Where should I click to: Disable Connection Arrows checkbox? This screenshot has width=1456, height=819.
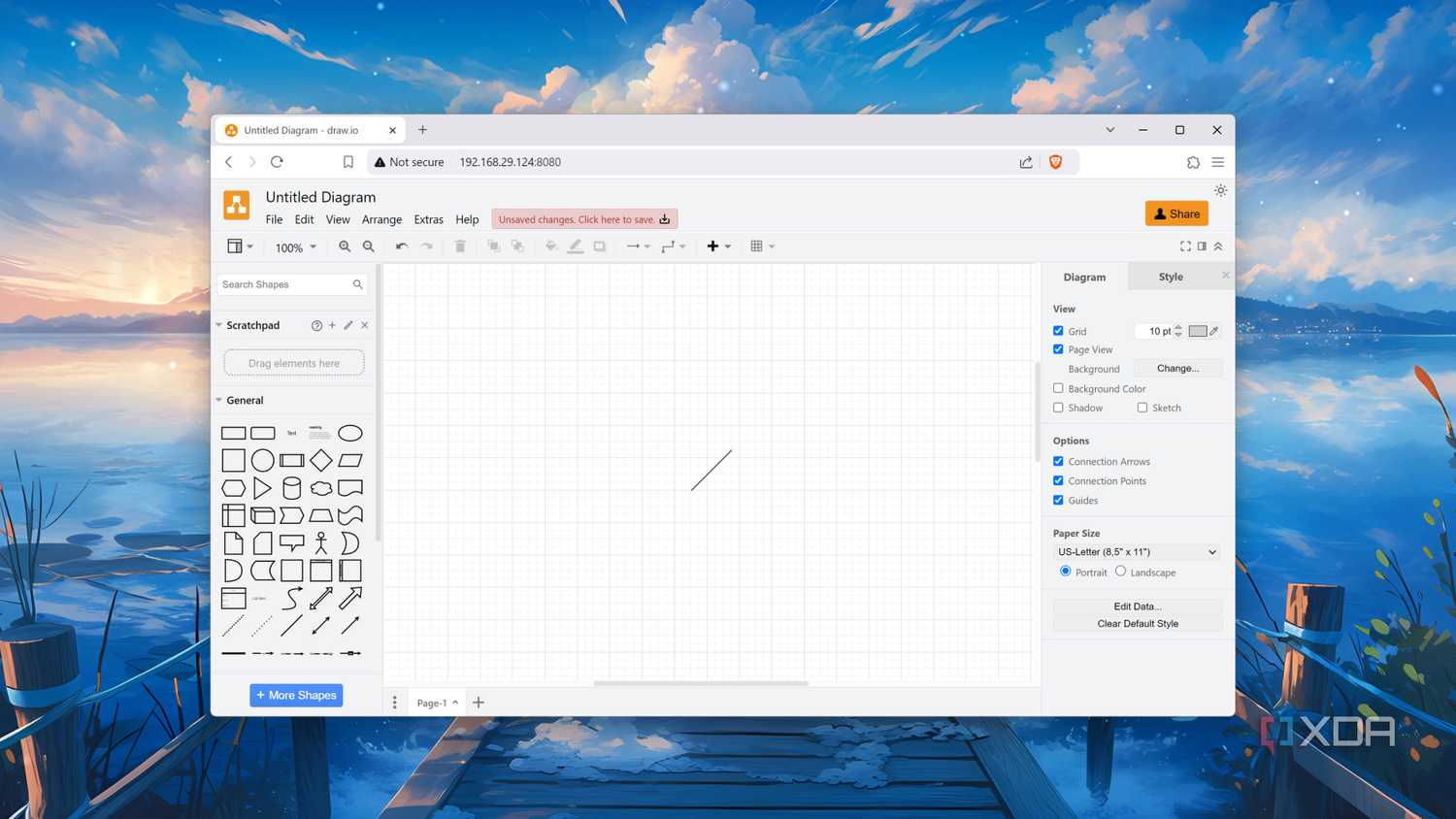tap(1058, 461)
